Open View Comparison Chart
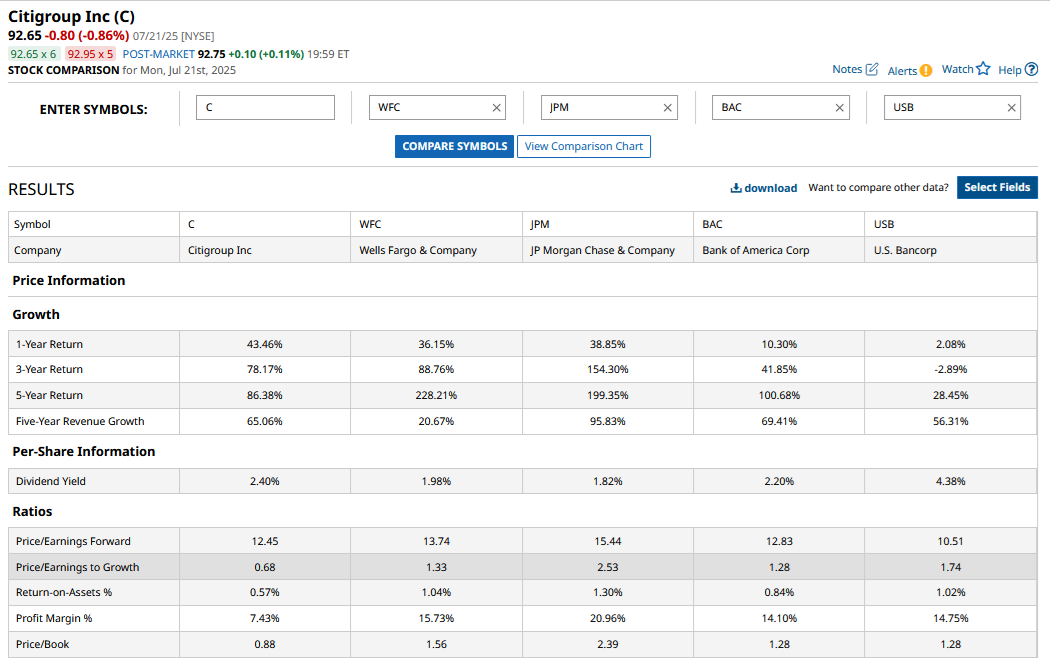This screenshot has height=665, width=1050. point(583,146)
